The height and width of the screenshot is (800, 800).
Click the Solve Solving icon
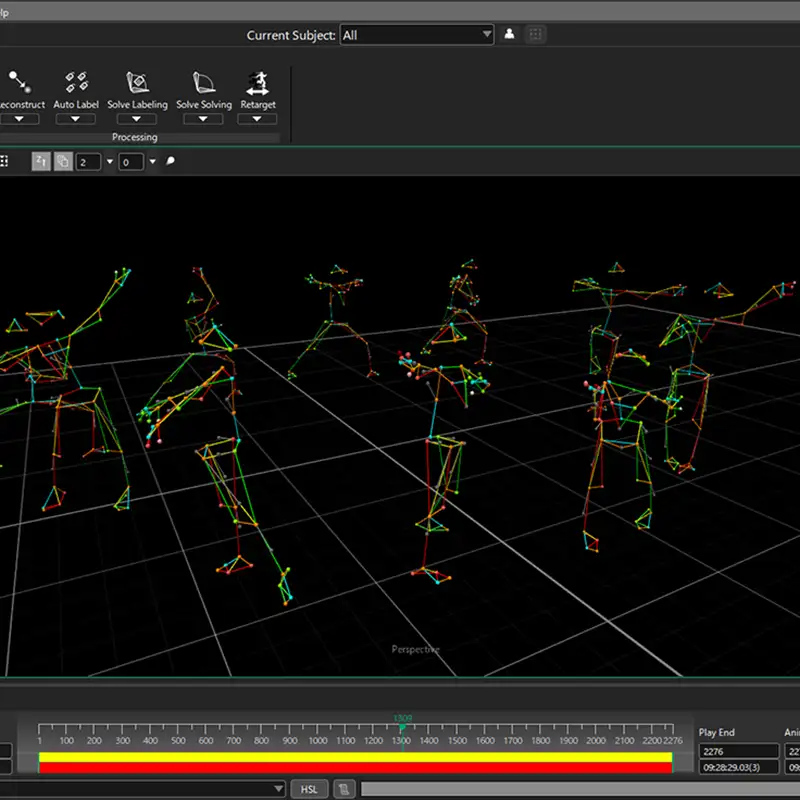[x=203, y=82]
